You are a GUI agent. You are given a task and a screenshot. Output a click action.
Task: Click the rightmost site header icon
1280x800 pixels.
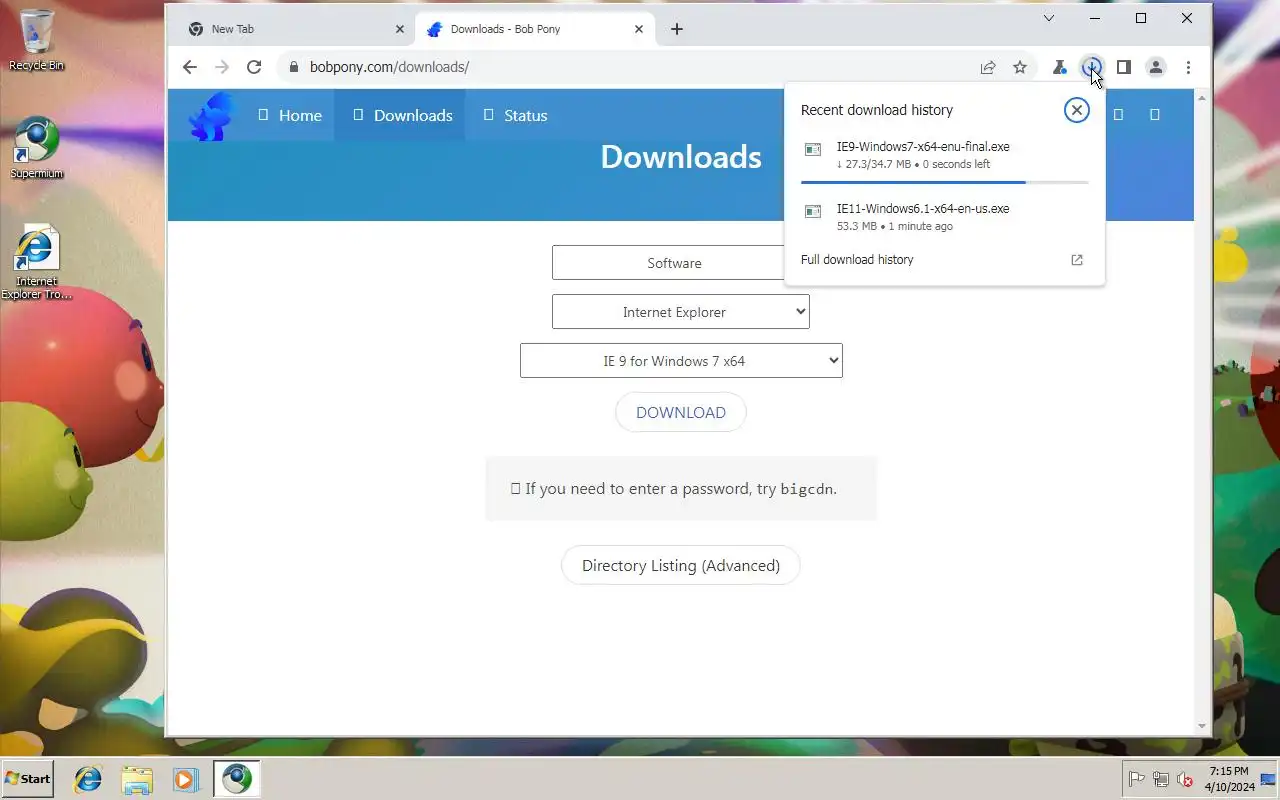1155,115
